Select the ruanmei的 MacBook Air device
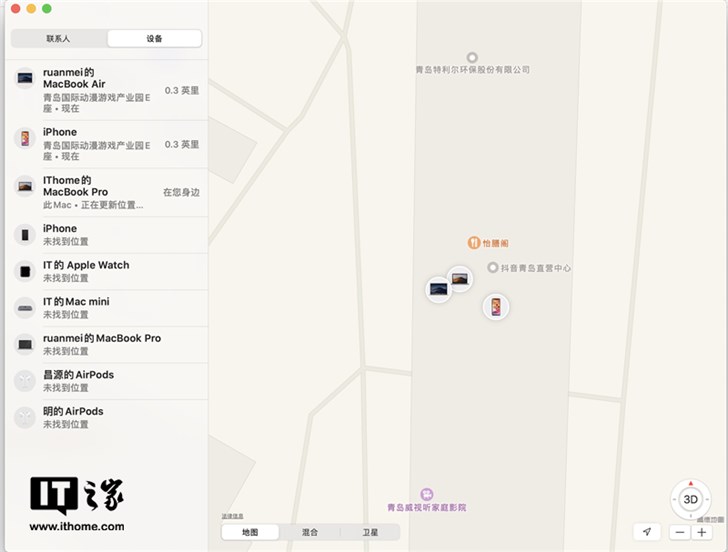Image resolution: width=728 pixels, height=552 pixels. pyautogui.click(x=107, y=90)
